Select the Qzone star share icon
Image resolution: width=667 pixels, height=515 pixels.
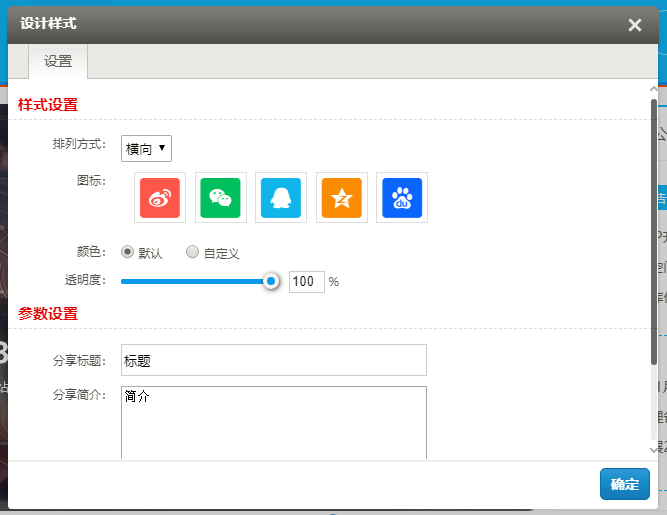click(342, 198)
